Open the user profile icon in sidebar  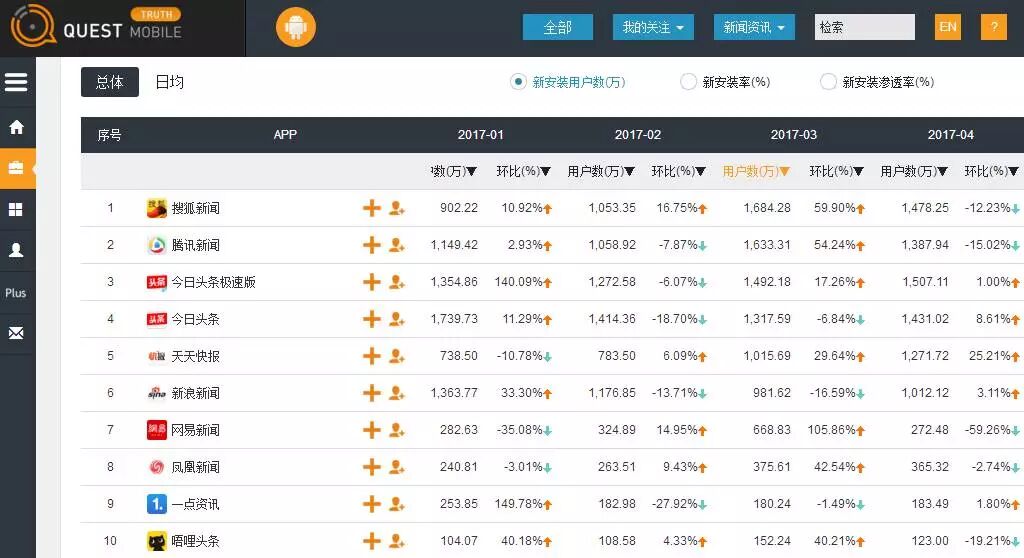click(16, 250)
